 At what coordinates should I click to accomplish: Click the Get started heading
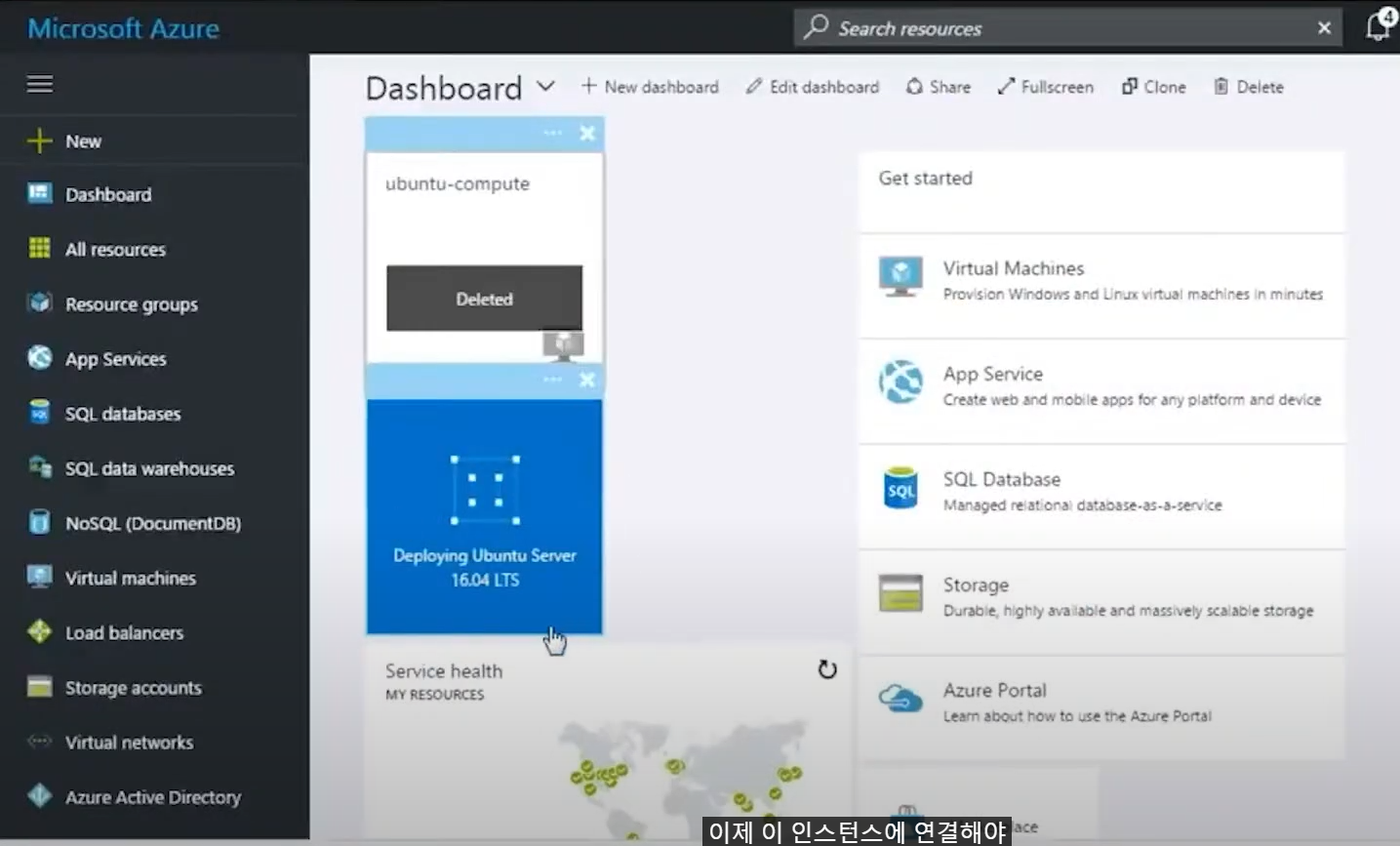[925, 179]
